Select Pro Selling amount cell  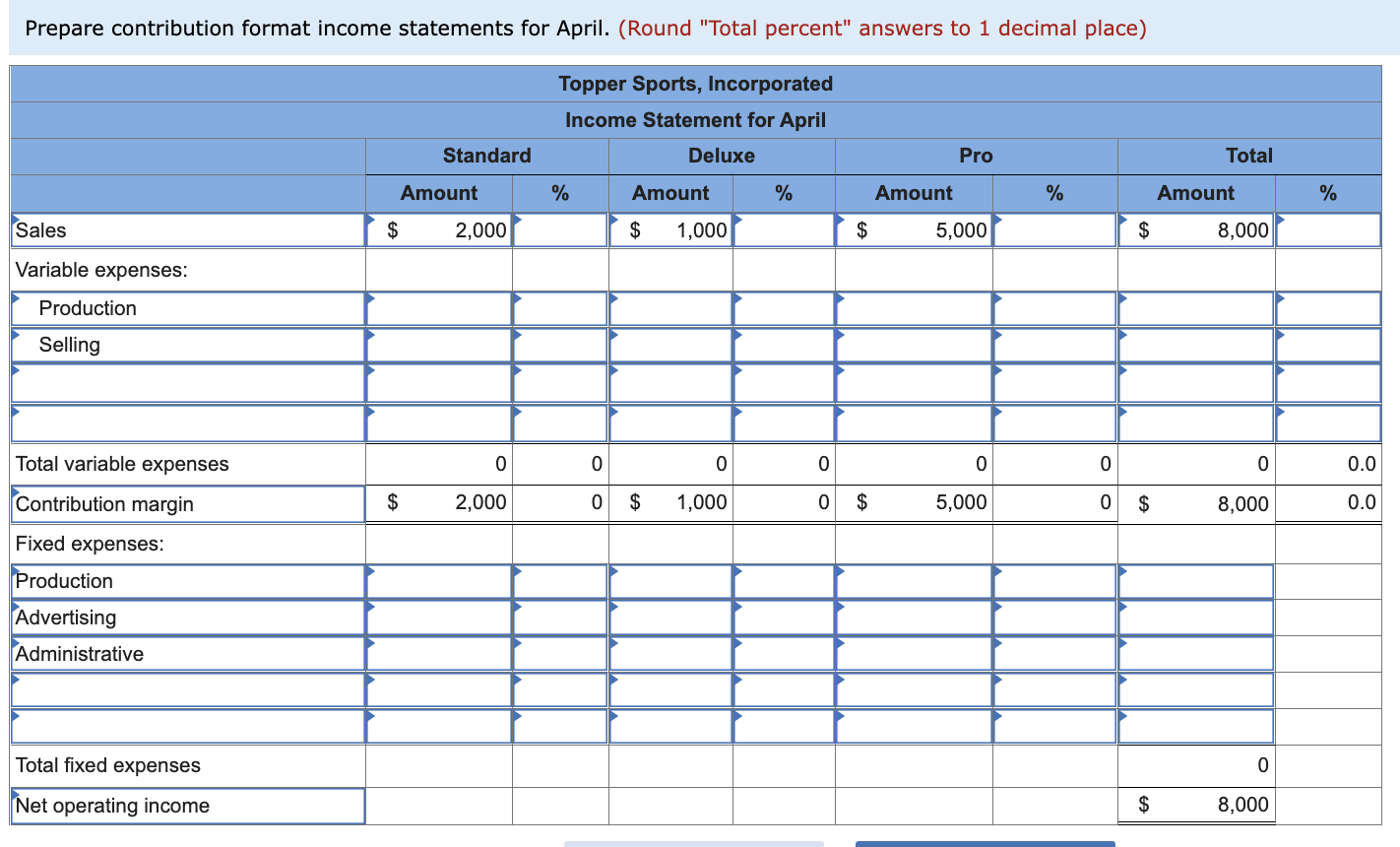tap(914, 345)
